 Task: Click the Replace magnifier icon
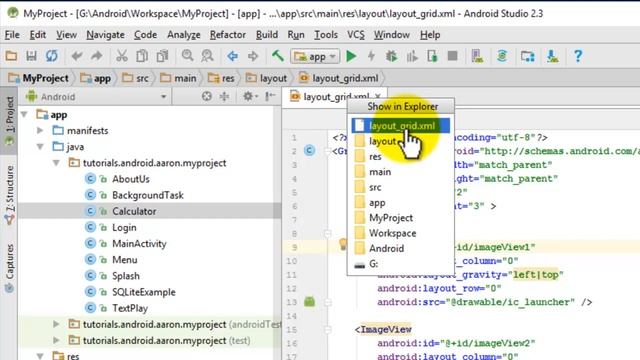(x=207, y=56)
